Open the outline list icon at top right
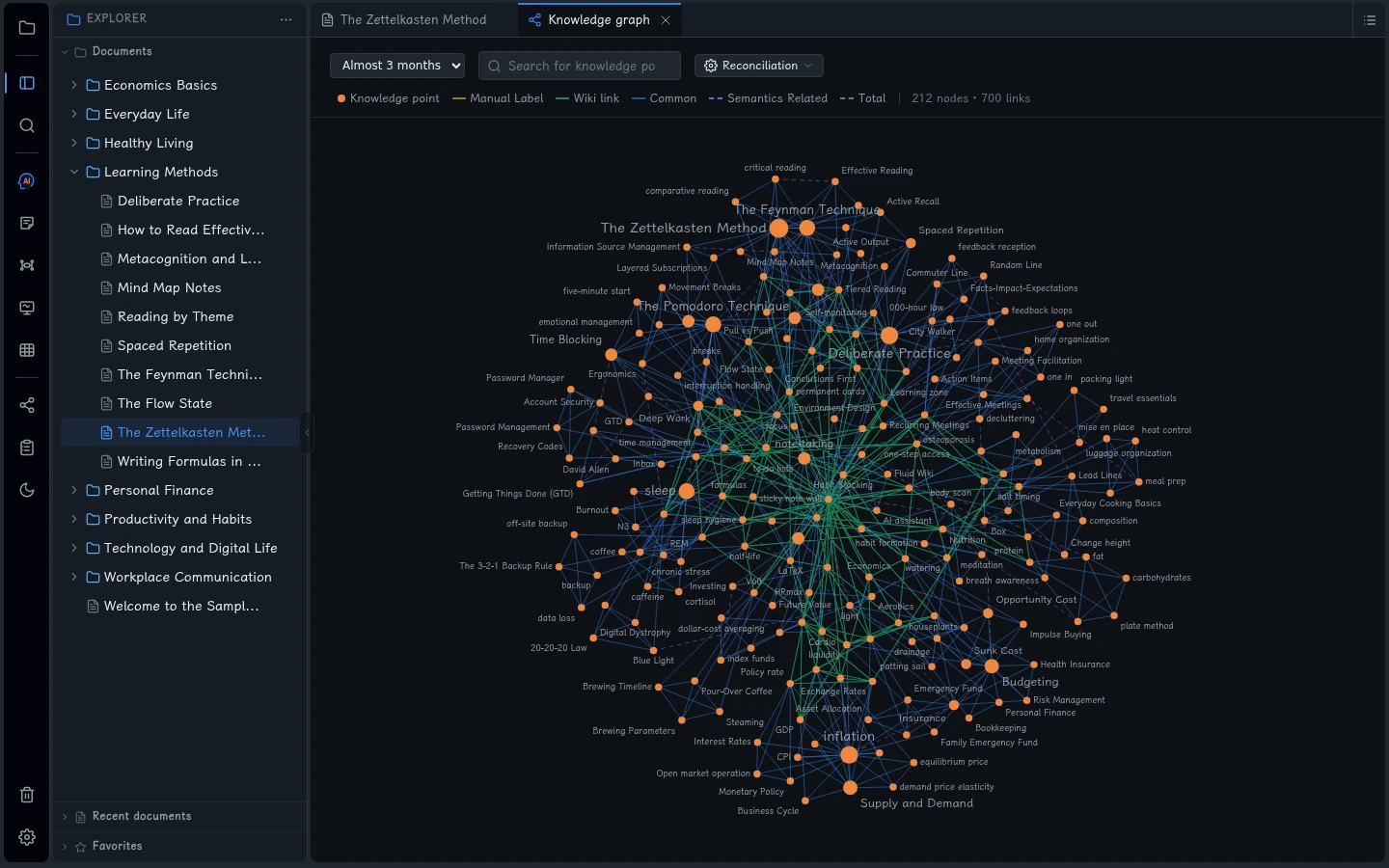Image resolution: width=1389 pixels, height=868 pixels. [1370, 20]
